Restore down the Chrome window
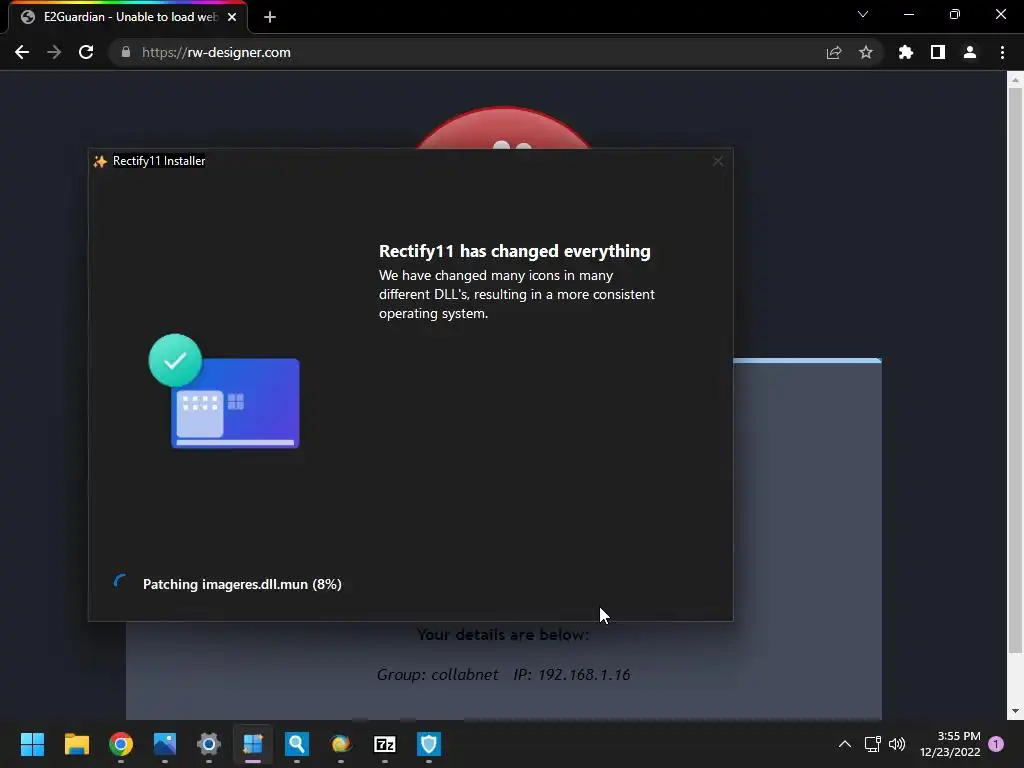The height and width of the screenshot is (768, 1024). pyautogui.click(x=955, y=14)
